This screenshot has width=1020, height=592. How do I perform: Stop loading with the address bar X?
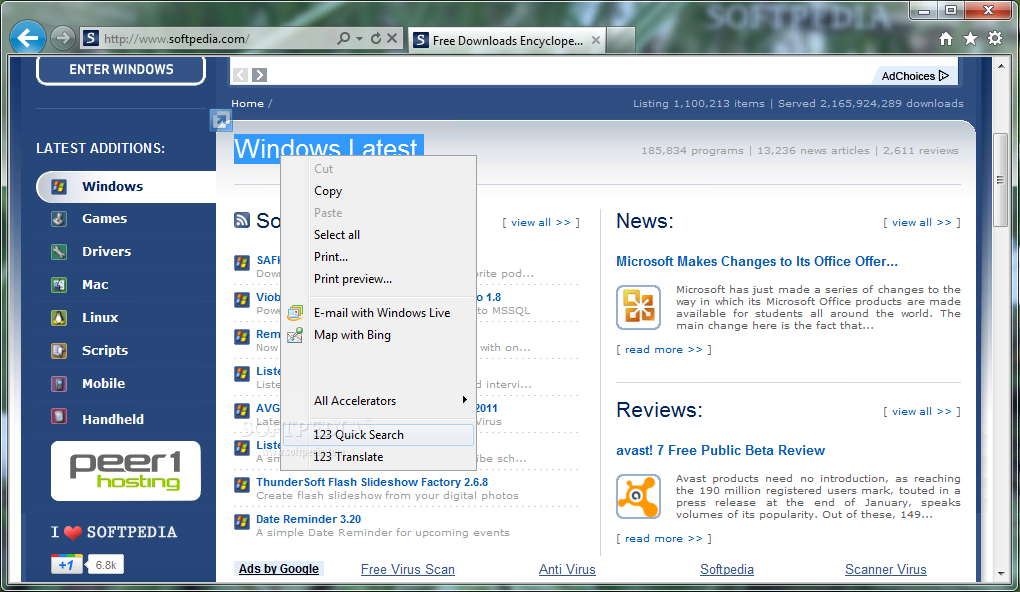pos(392,38)
